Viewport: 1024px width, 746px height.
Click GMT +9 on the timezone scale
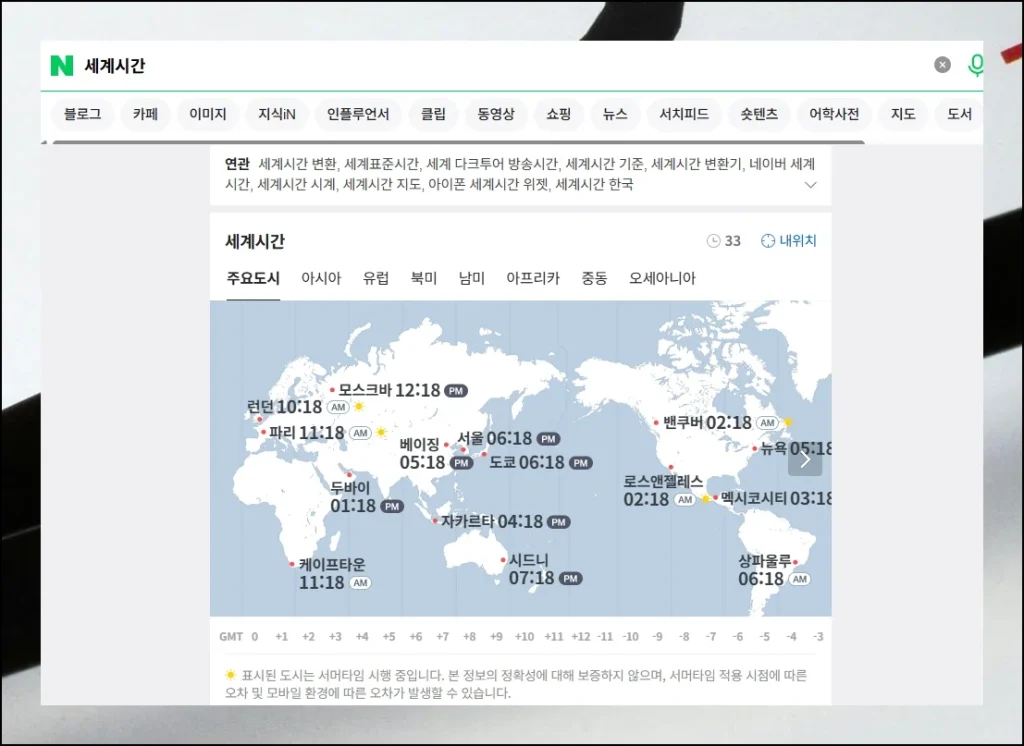click(x=496, y=635)
